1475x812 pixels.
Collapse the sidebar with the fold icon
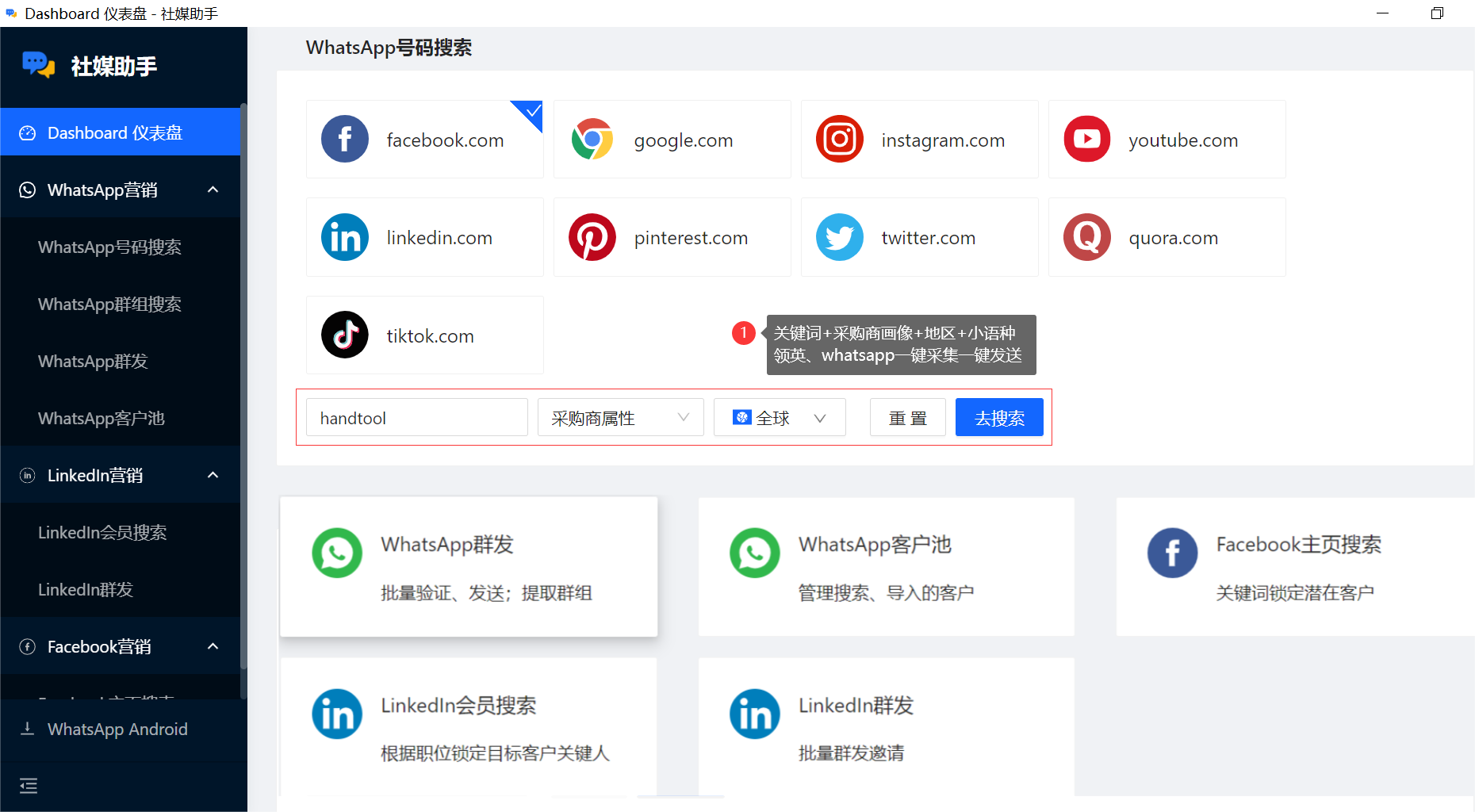pyautogui.click(x=29, y=786)
